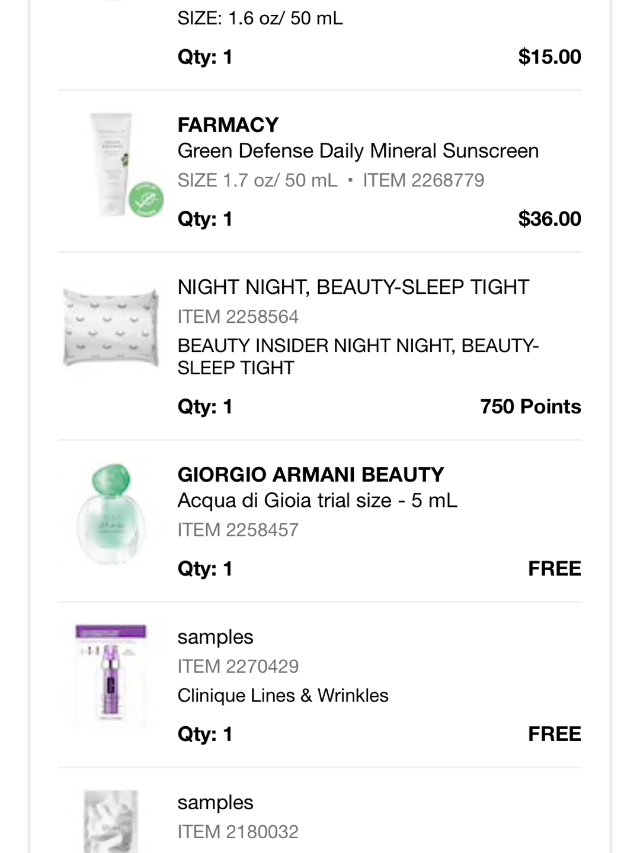Click the 750 Points reward value

click(x=530, y=407)
